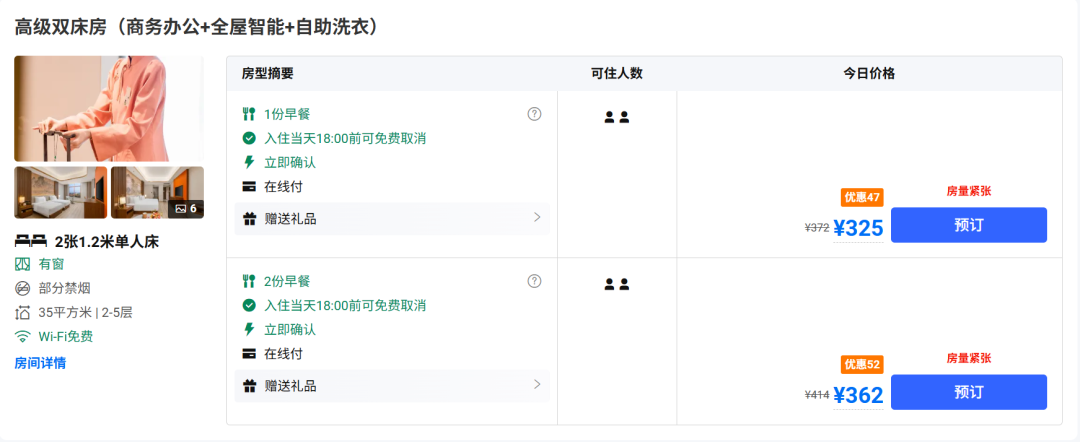Click the room area icon beside 35平方米
The height and width of the screenshot is (442, 1080).
click(x=23, y=312)
